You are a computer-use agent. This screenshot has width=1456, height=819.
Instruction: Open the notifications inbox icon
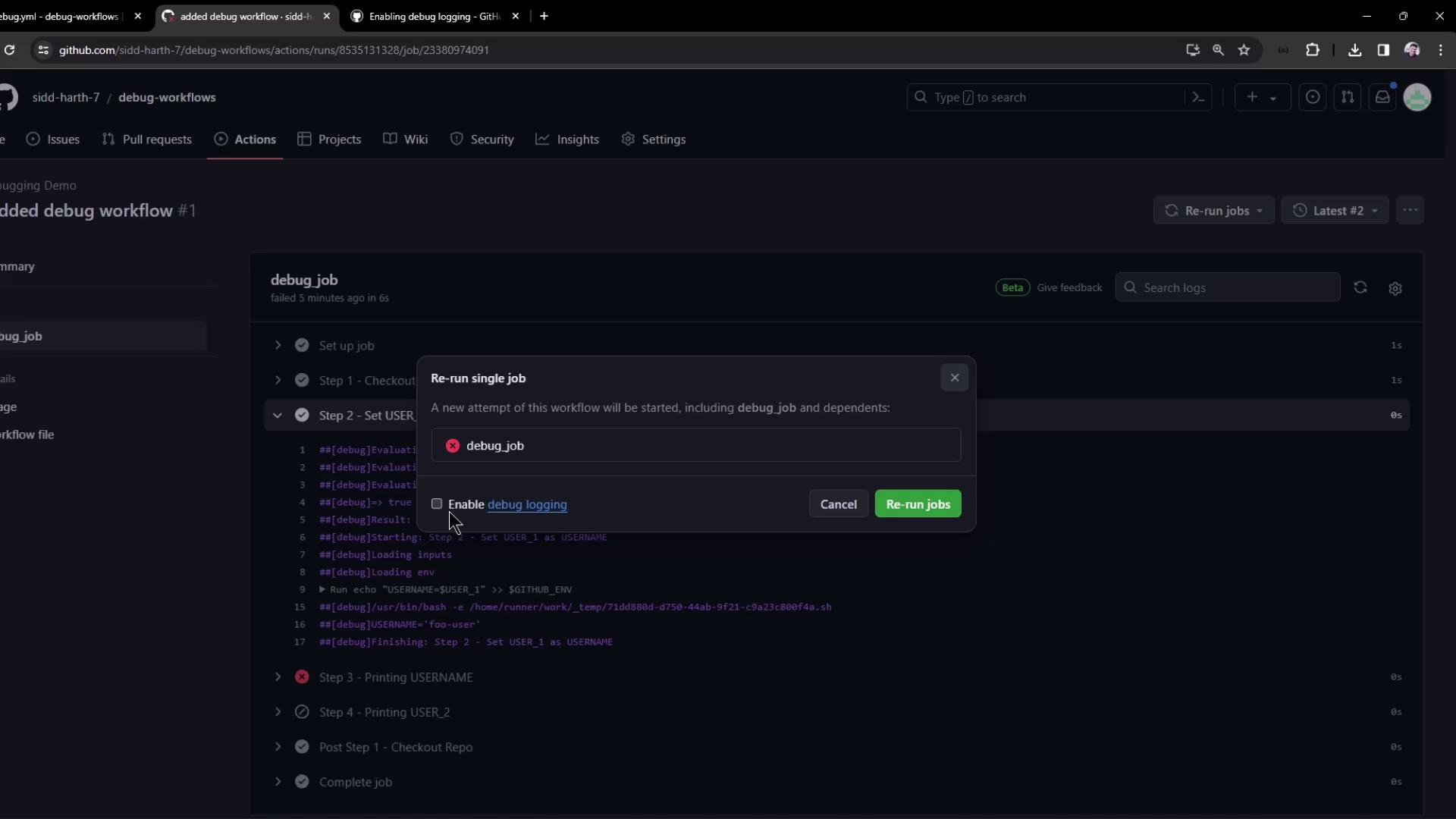(1382, 97)
